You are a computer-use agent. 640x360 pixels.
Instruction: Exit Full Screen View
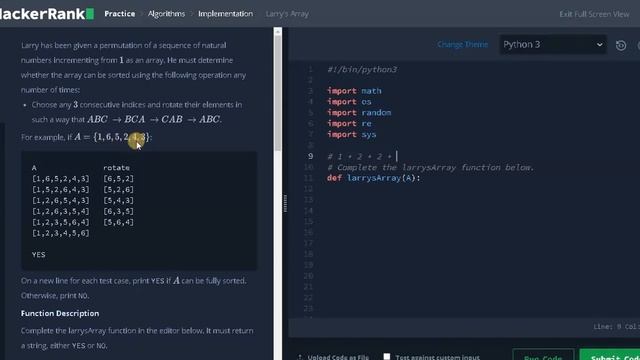594,14
